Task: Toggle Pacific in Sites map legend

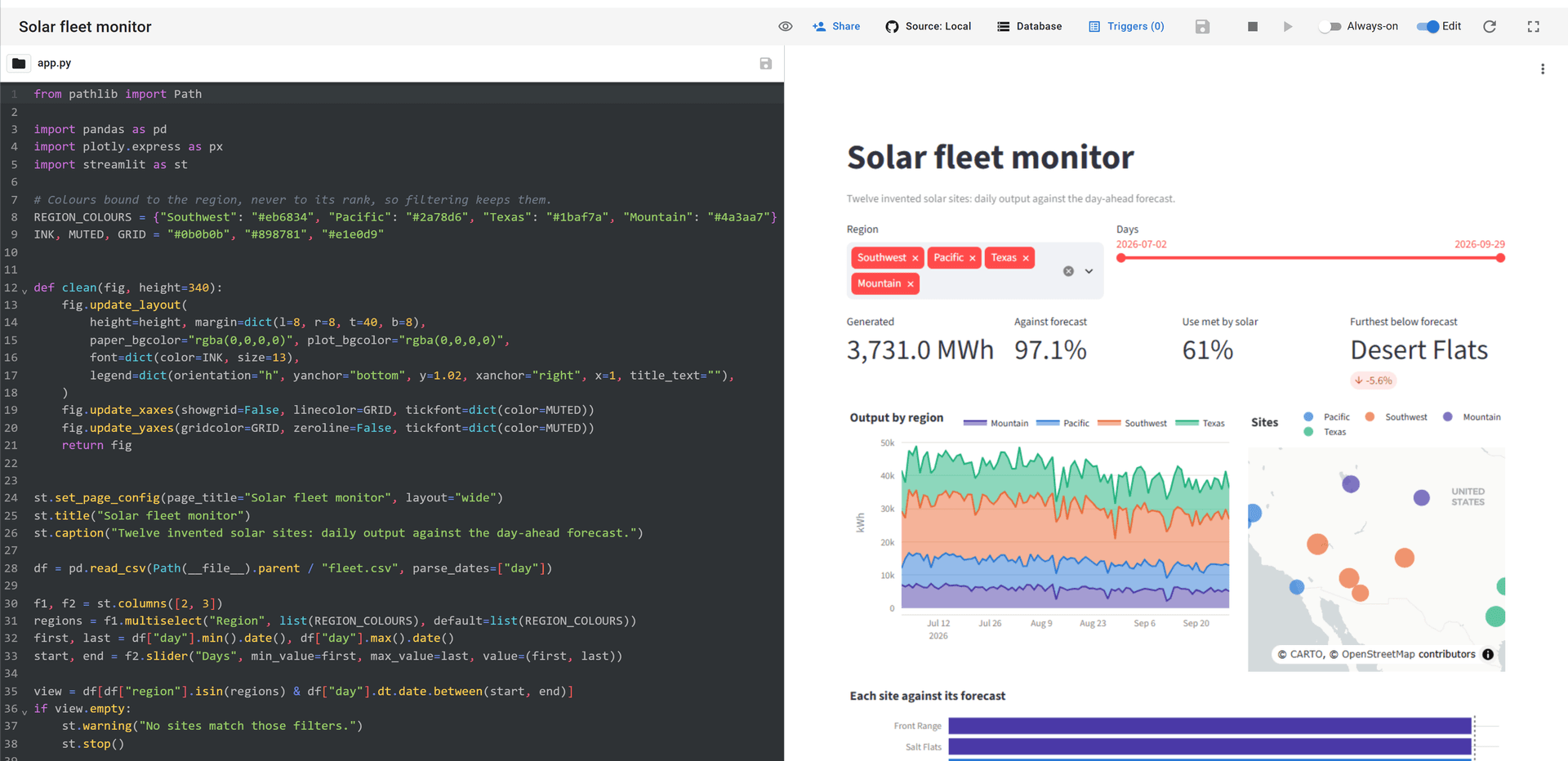Action: (x=1326, y=416)
